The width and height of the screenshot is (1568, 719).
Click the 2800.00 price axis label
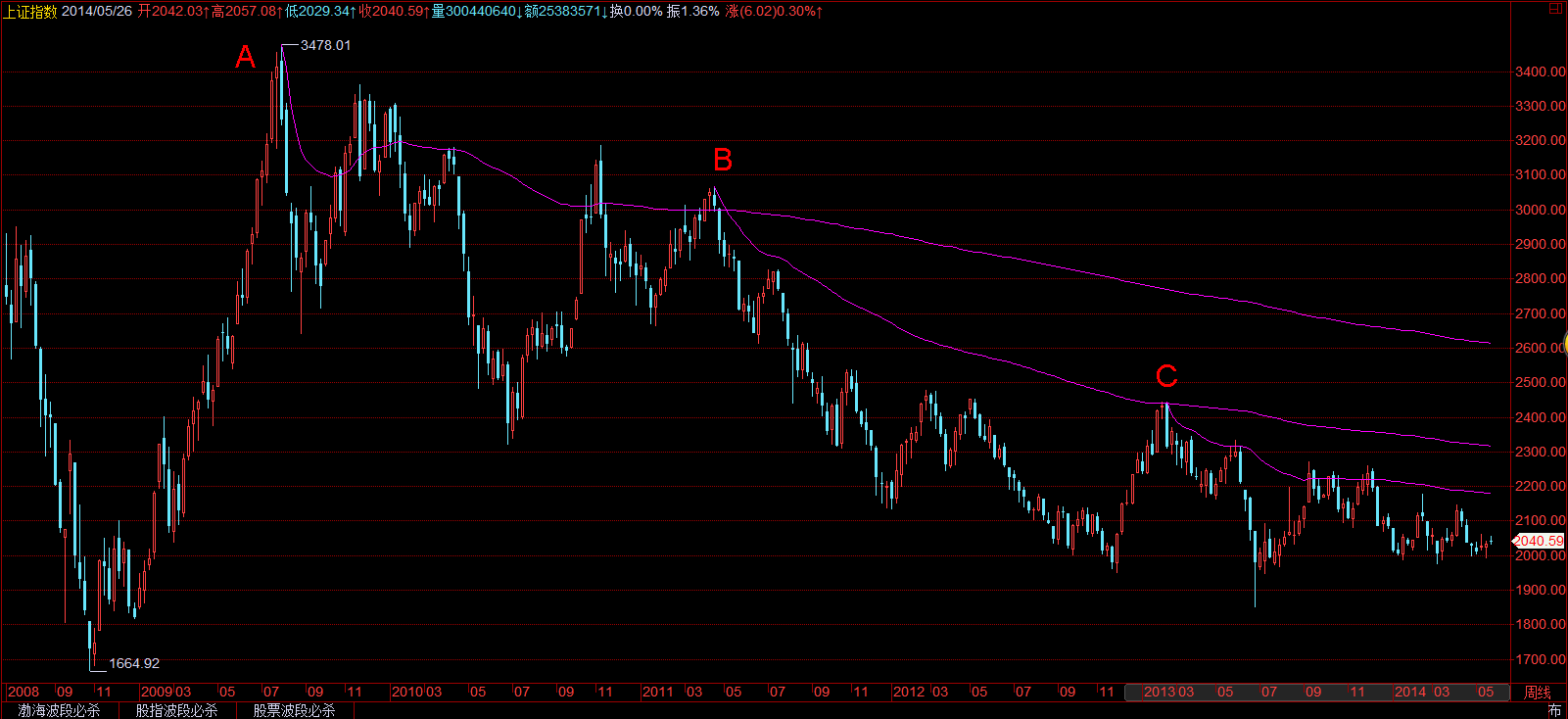coord(1540,278)
